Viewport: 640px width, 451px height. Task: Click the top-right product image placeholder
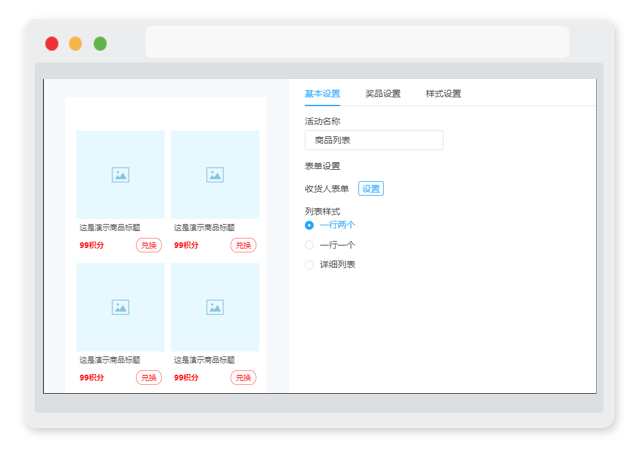(x=215, y=175)
